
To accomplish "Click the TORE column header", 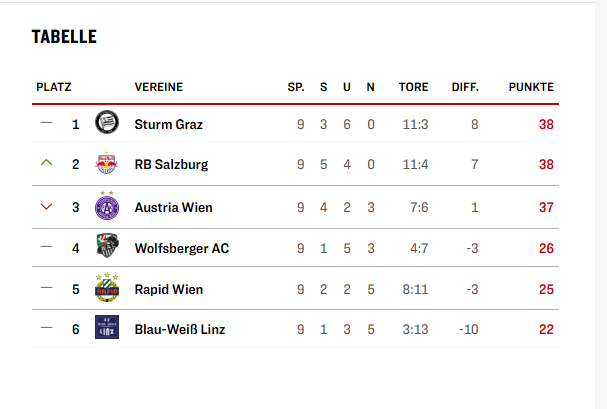I will (x=413, y=87).
